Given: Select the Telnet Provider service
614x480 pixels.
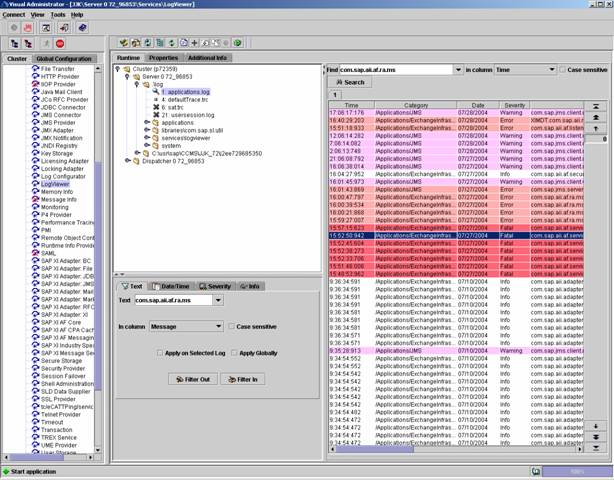Looking at the screenshot, I should pos(61,415).
